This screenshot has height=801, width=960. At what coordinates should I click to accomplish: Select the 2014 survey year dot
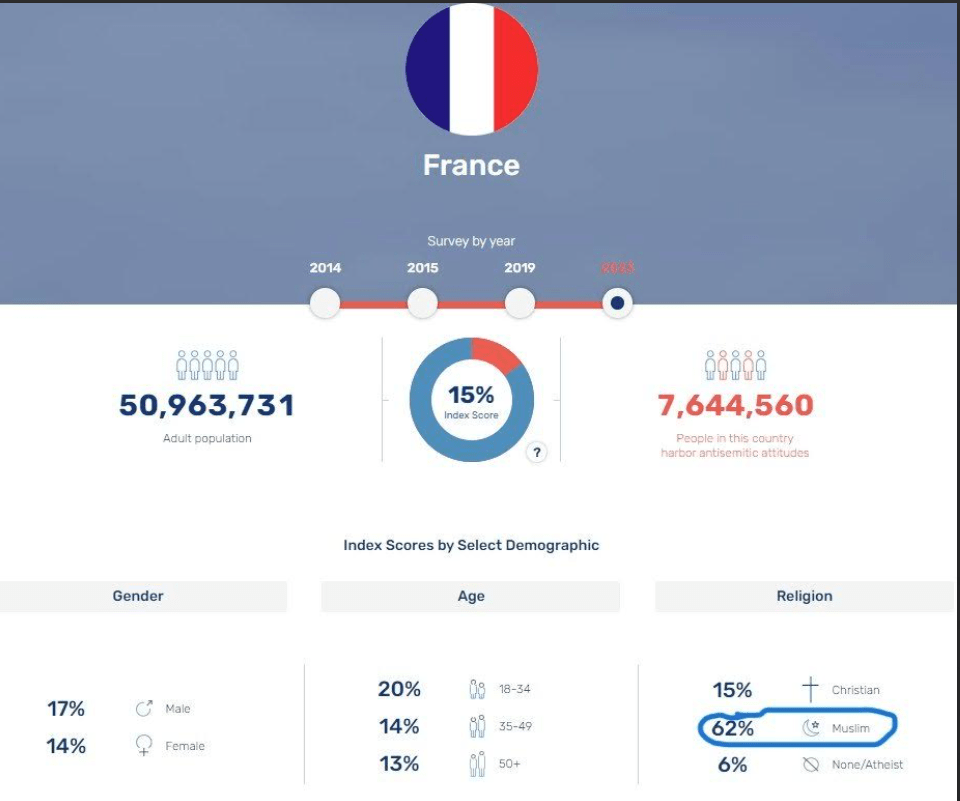[324, 303]
